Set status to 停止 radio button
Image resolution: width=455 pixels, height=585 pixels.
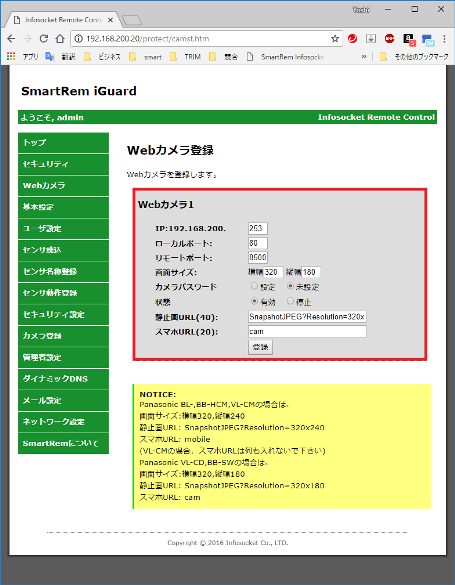[290, 301]
